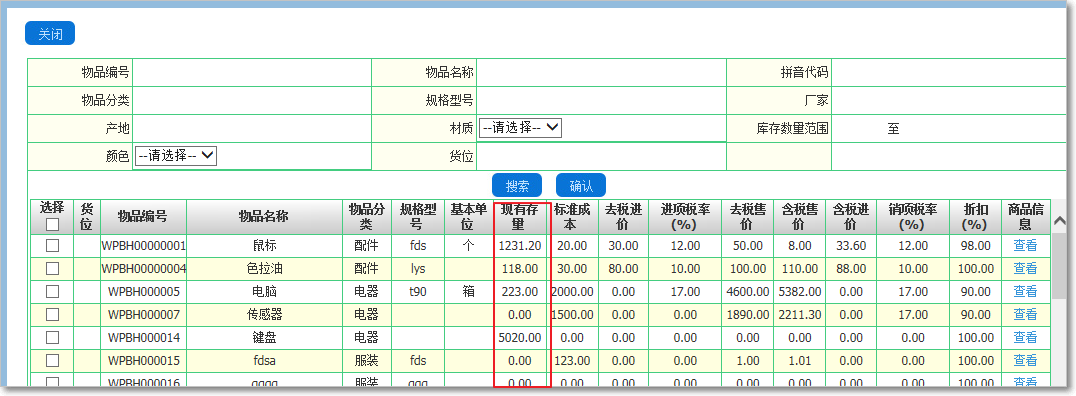Click the 物品名称 column header

coord(264,217)
